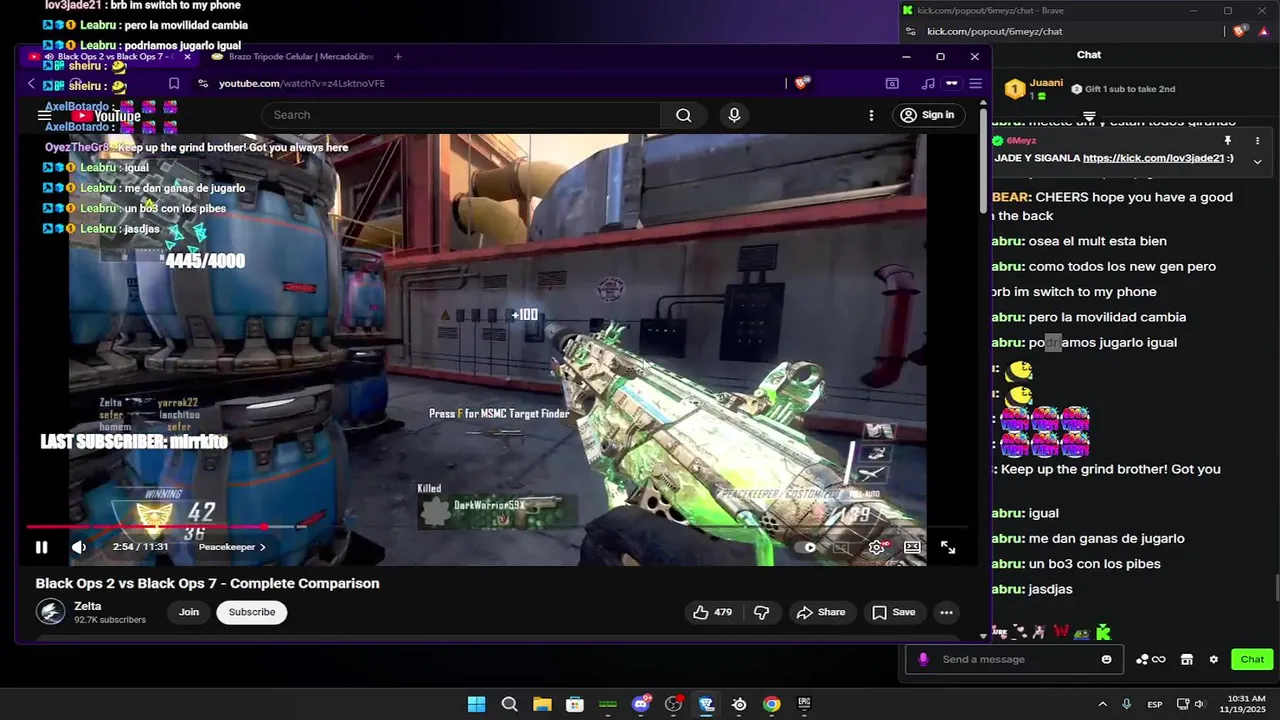Switch the ESP keyboard language
The image size is (1280, 720).
click(x=1155, y=704)
